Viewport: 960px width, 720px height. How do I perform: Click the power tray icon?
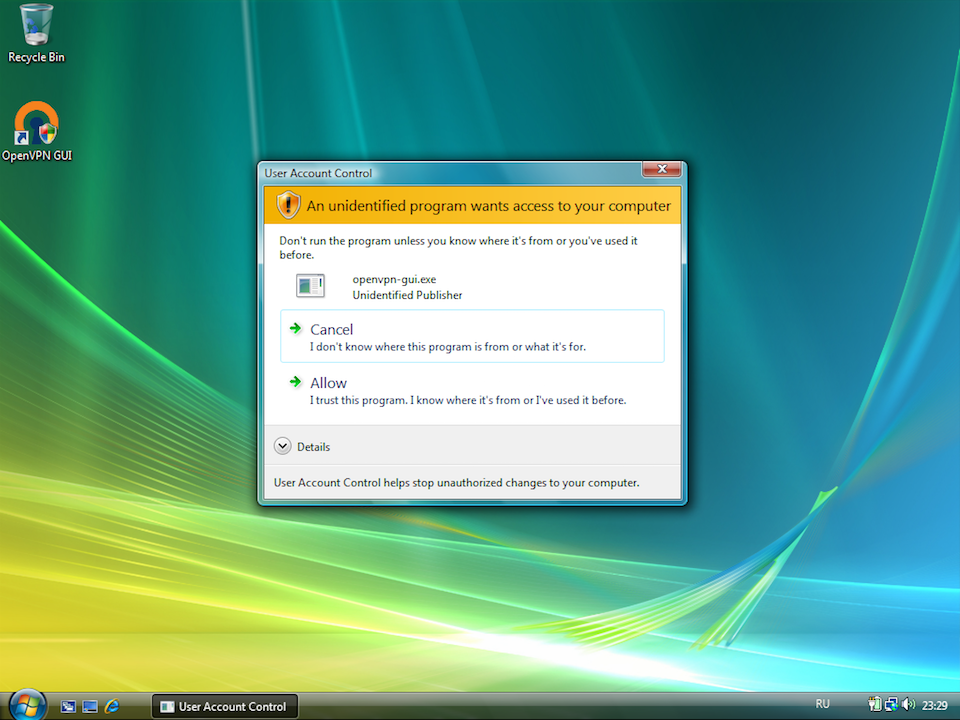(x=874, y=705)
